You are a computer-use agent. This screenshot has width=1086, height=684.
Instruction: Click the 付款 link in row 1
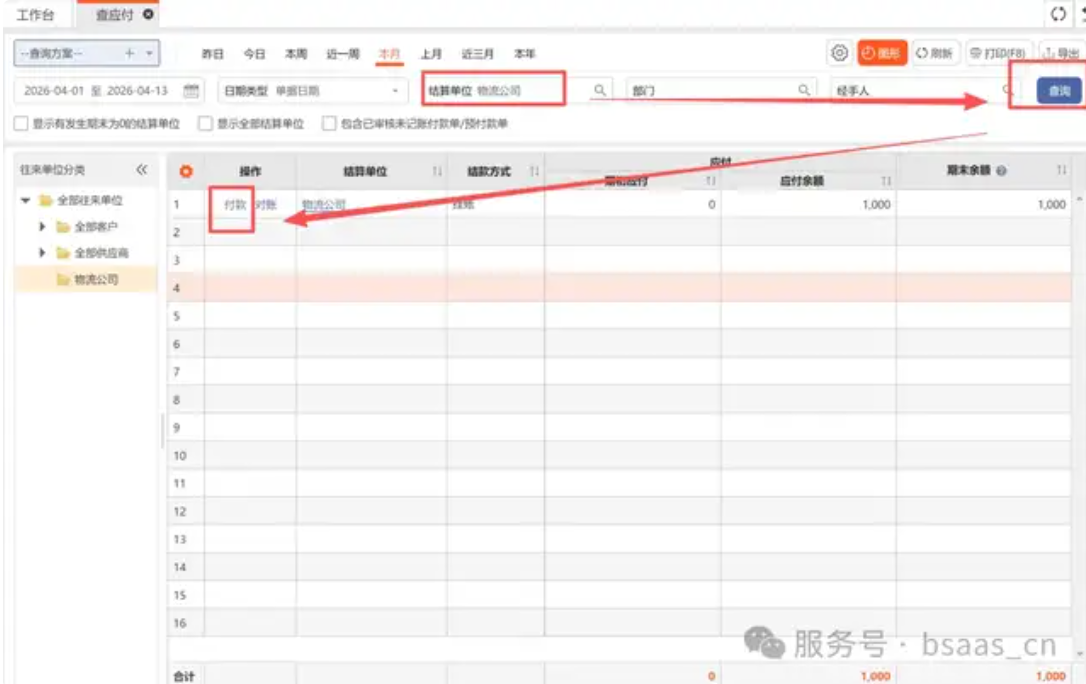[235, 204]
